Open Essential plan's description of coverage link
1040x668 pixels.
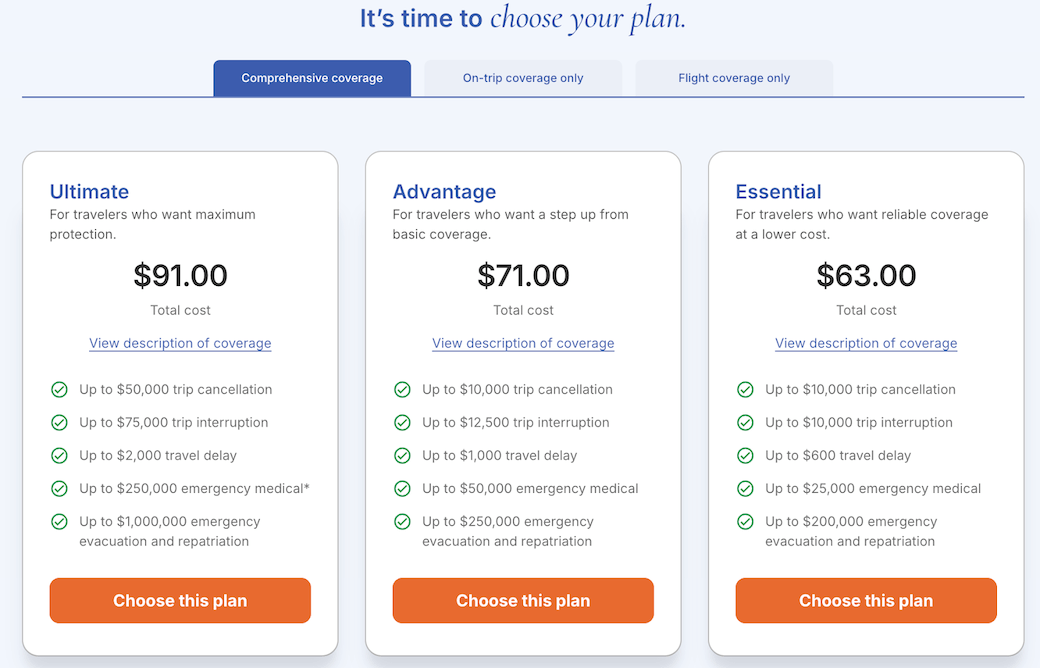point(866,343)
